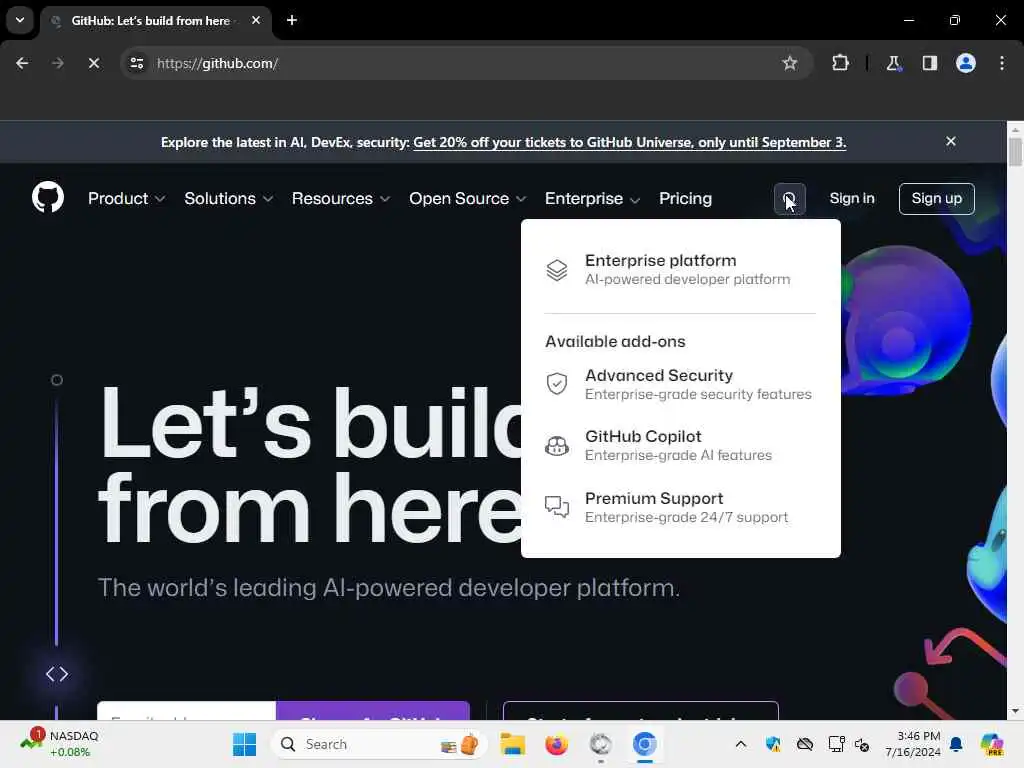Open a new browser tab
The height and width of the screenshot is (768, 1024).
coord(291,20)
